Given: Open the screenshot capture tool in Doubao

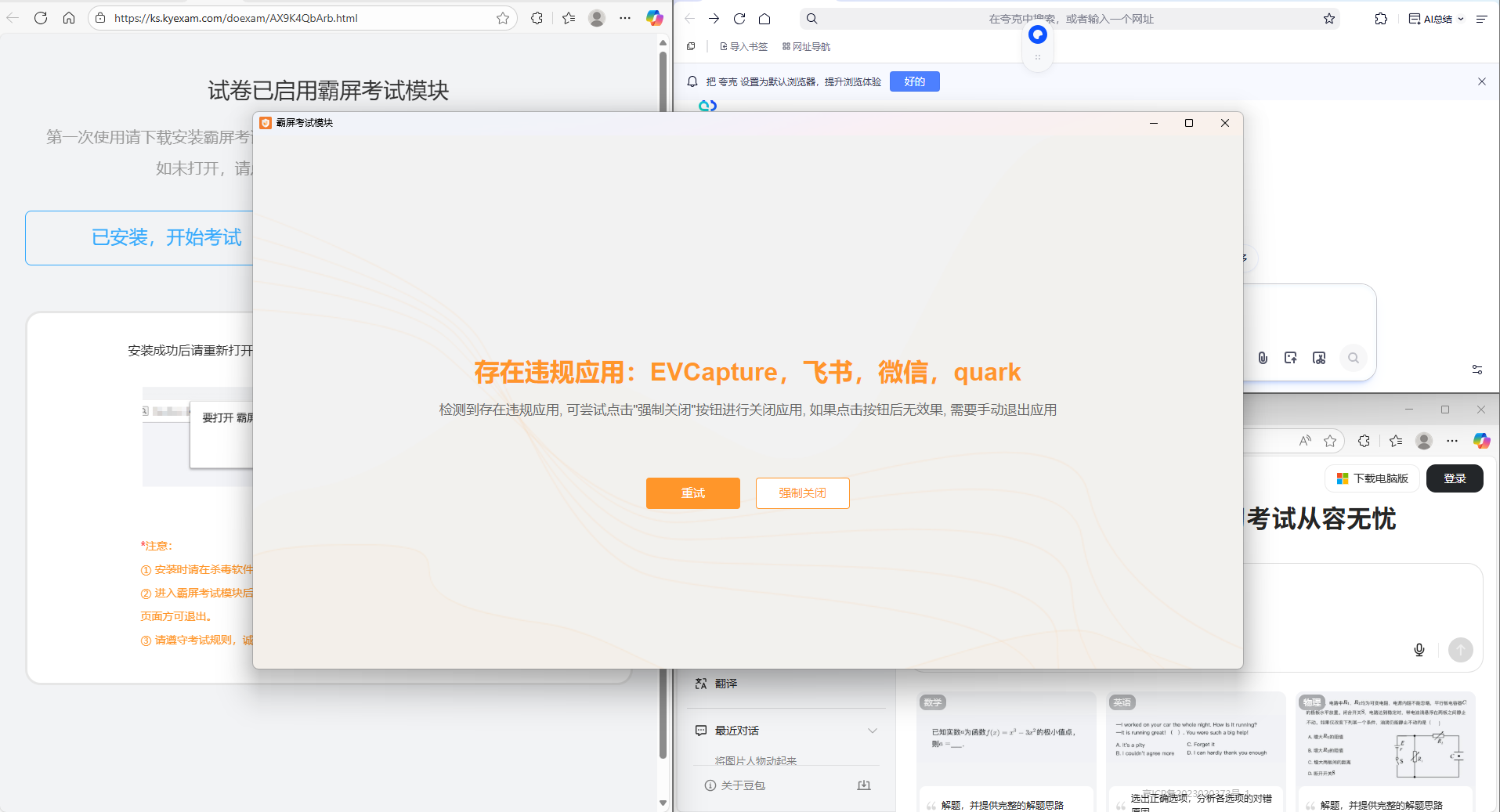Looking at the screenshot, I should click(1319, 358).
